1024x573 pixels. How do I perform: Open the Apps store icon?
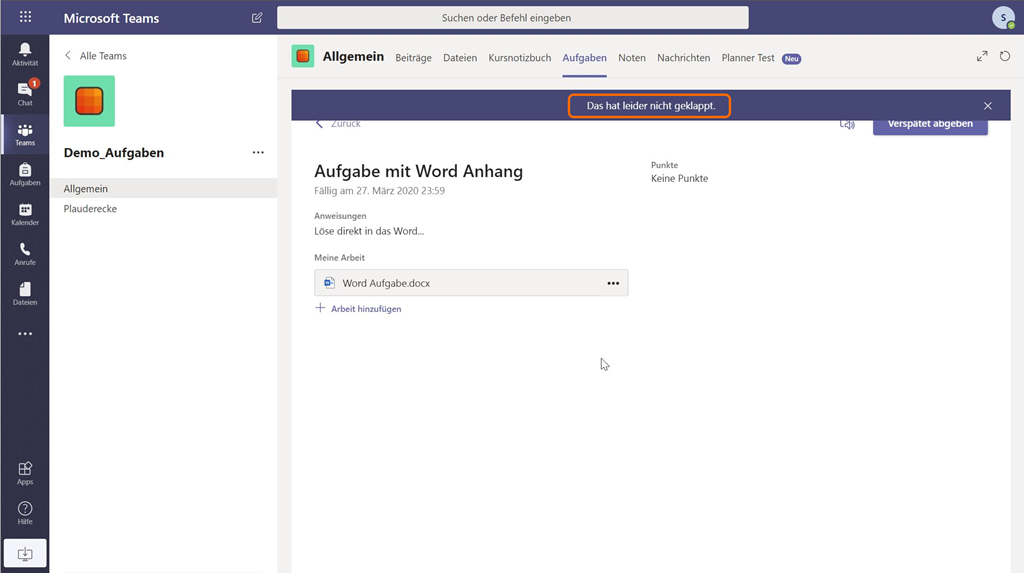[25, 472]
